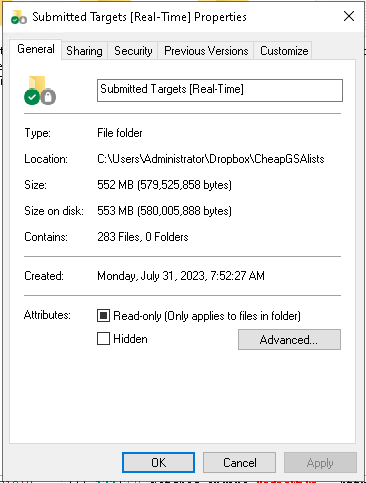
Task: Click inside the folder name text field
Action: (220, 90)
